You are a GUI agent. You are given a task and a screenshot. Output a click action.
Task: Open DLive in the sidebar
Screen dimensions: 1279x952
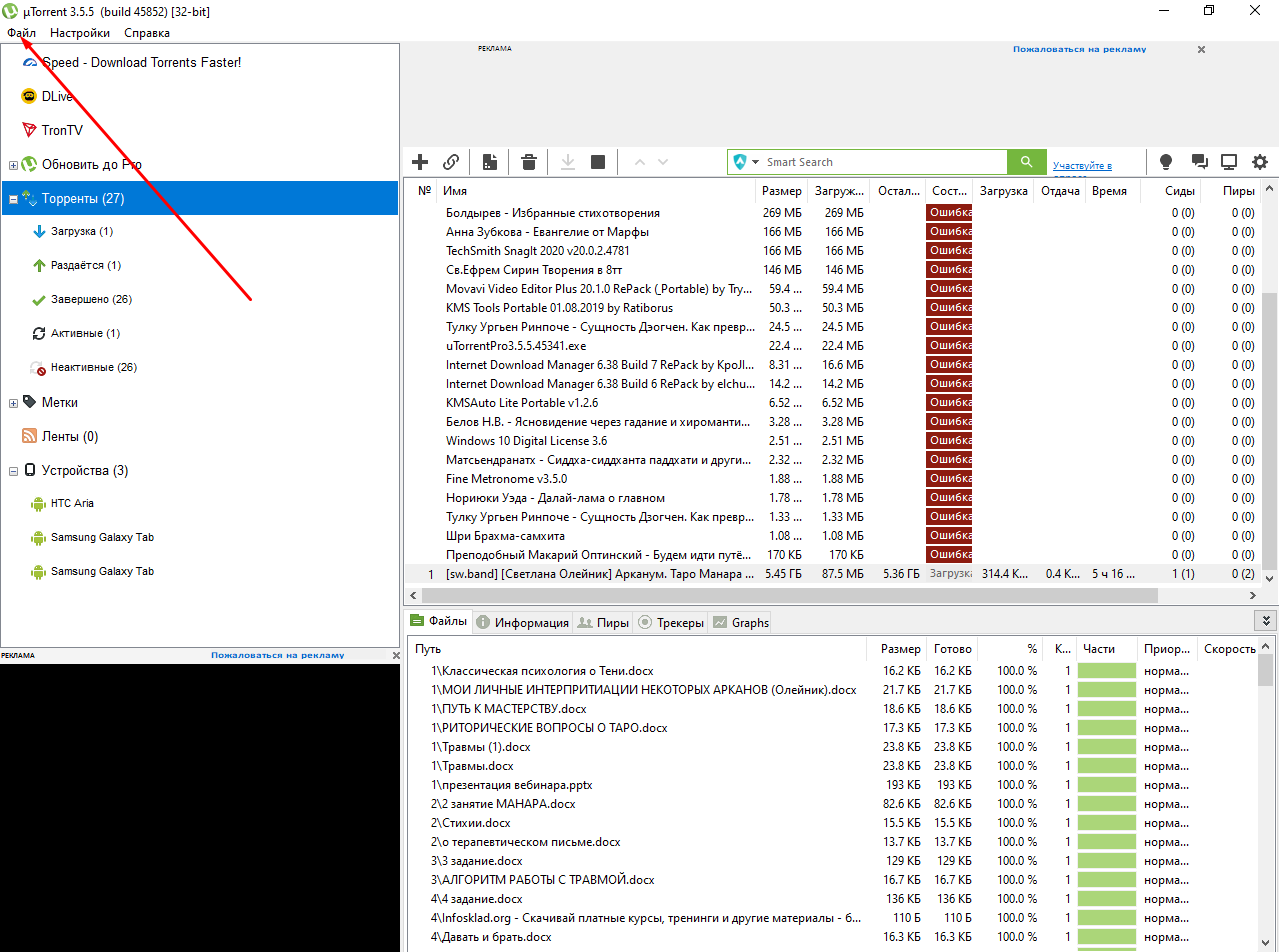point(46,96)
